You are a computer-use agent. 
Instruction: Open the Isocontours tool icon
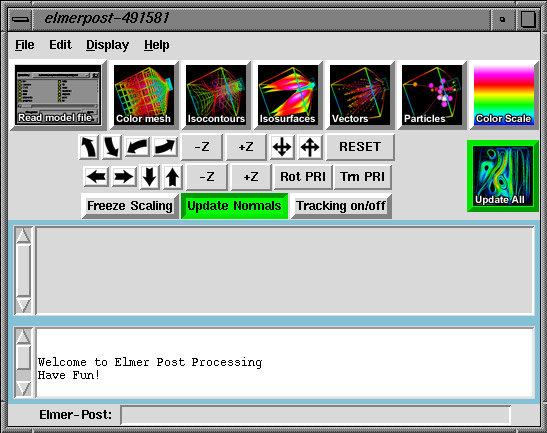point(216,95)
